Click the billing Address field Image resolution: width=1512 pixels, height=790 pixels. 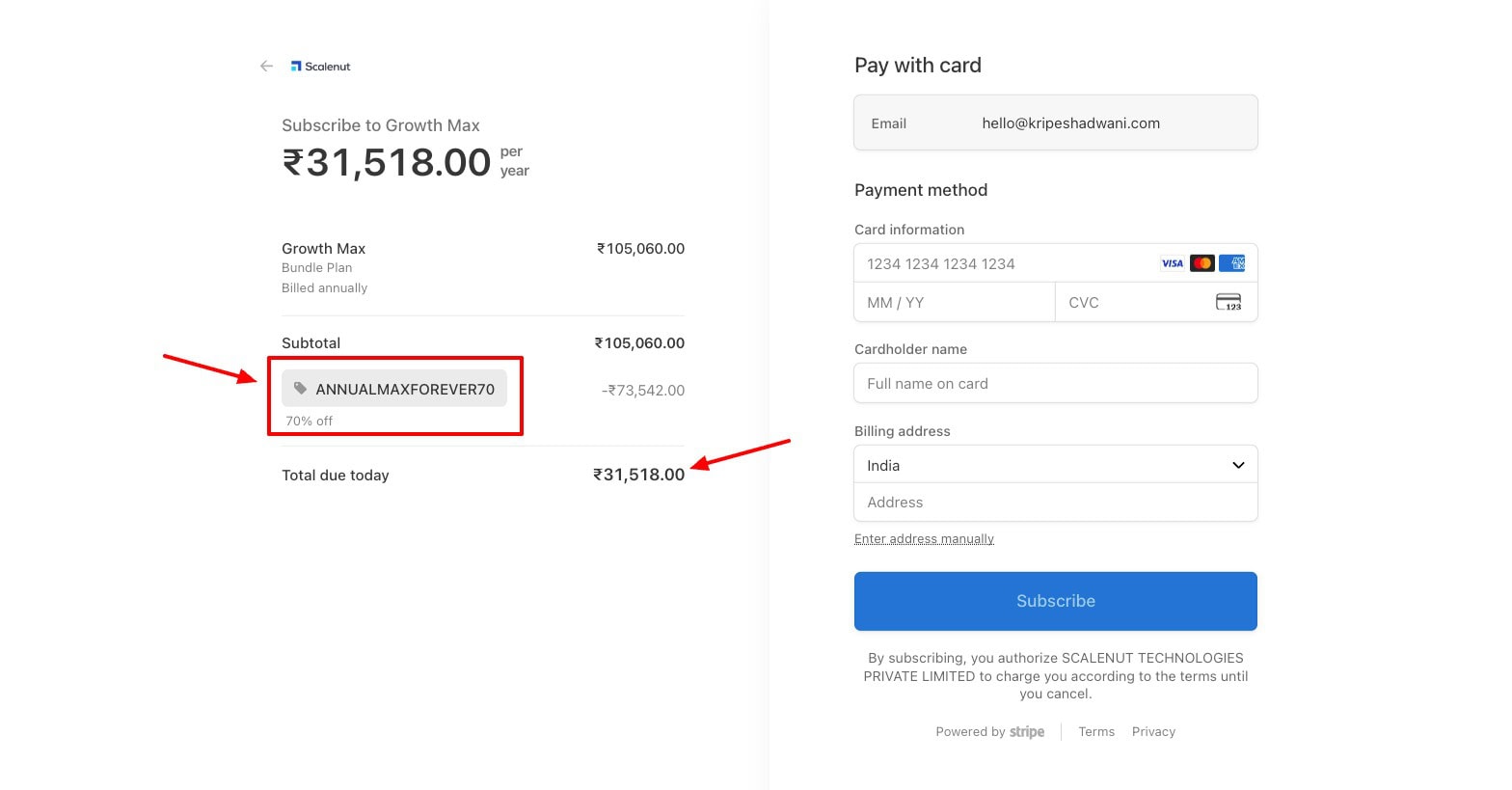click(x=1055, y=503)
